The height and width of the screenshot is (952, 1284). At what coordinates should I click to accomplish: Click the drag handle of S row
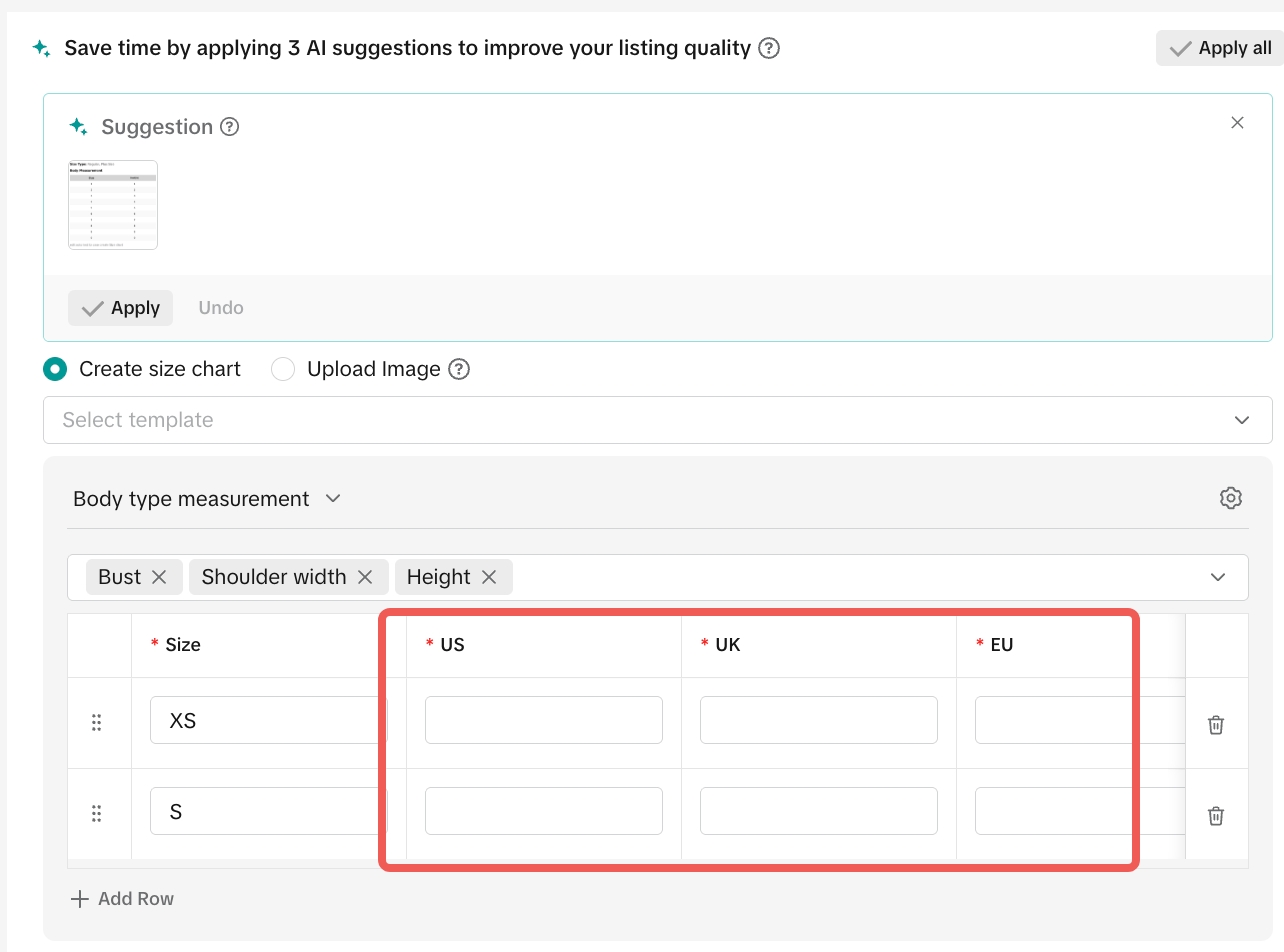click(97, 813)
